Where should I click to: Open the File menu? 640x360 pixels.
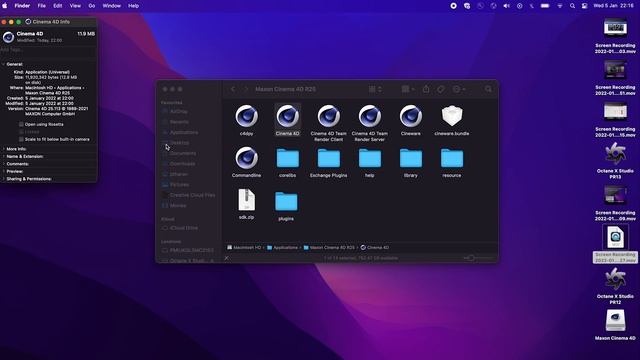click(x=42, y=6)
